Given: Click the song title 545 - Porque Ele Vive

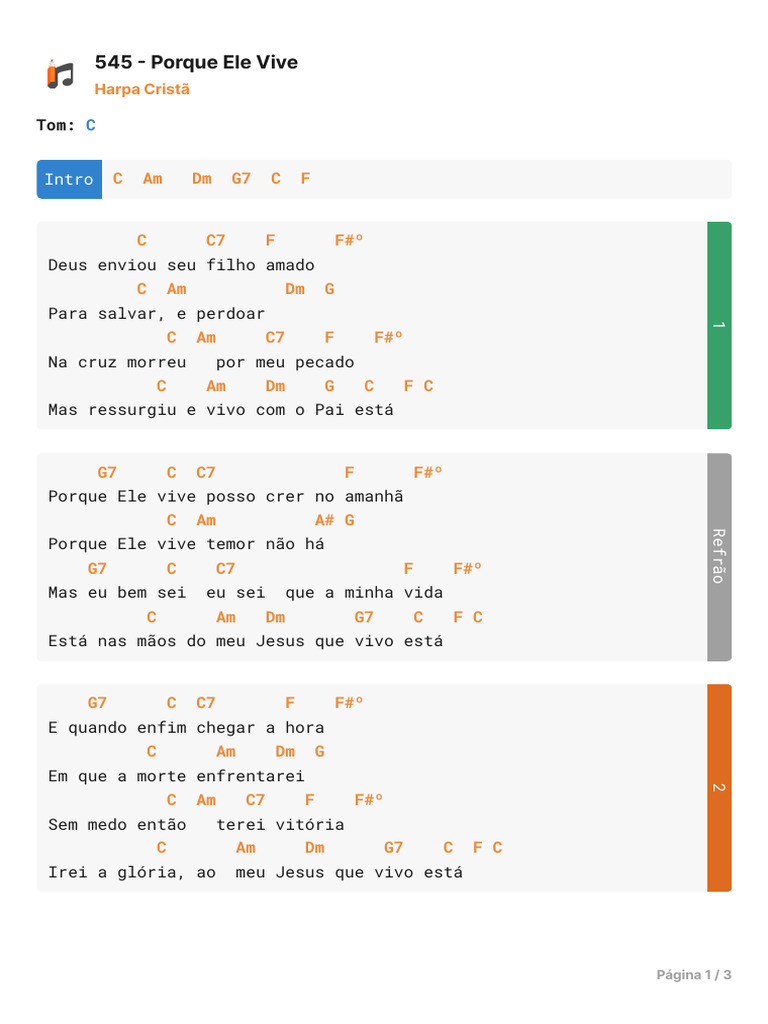Looking at the screenshot, I should coord(196,62).
